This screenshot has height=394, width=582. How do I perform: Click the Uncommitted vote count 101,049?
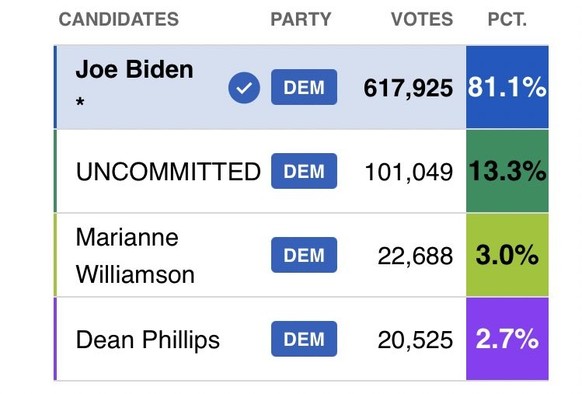(x=409, y=172)
